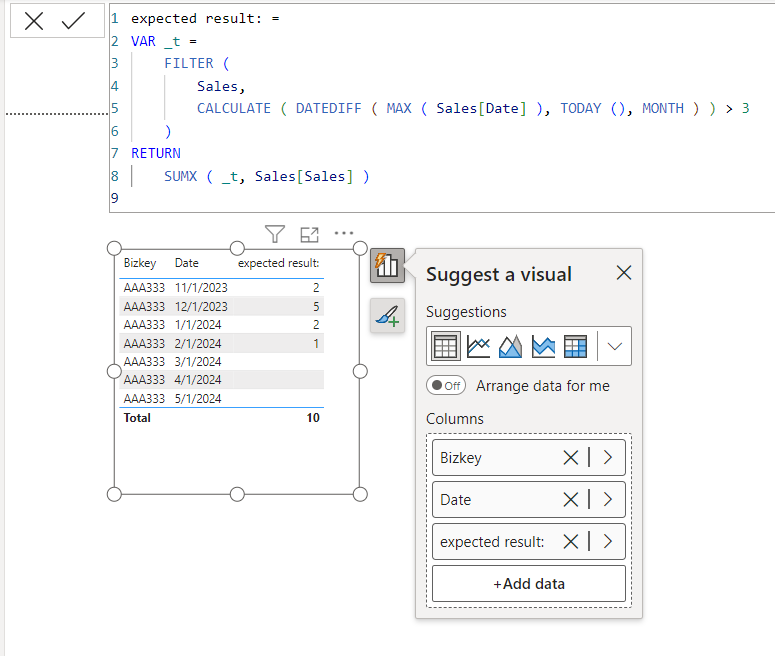
Task: Click the expected result: field pill name
Action: [x=492, y=542]
